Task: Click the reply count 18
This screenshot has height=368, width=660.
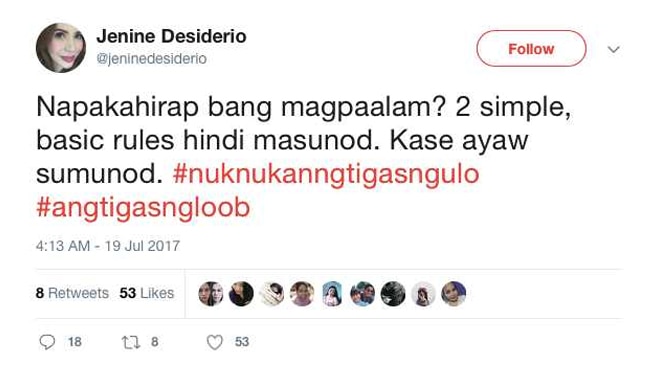Action: coord(75,342)
